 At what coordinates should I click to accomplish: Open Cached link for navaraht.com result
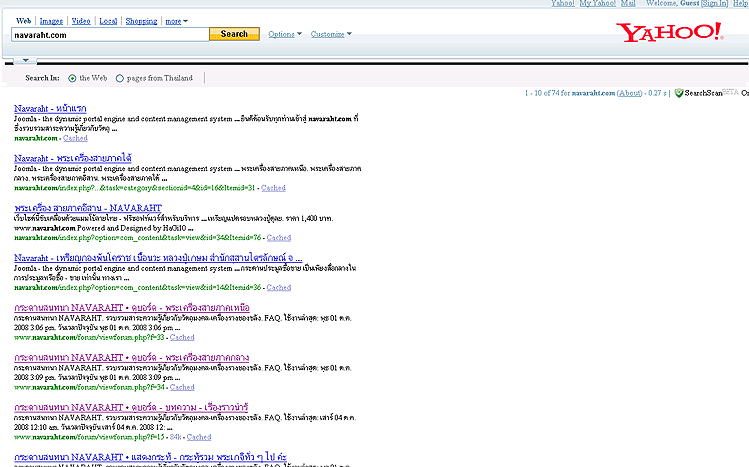(75, 138)
